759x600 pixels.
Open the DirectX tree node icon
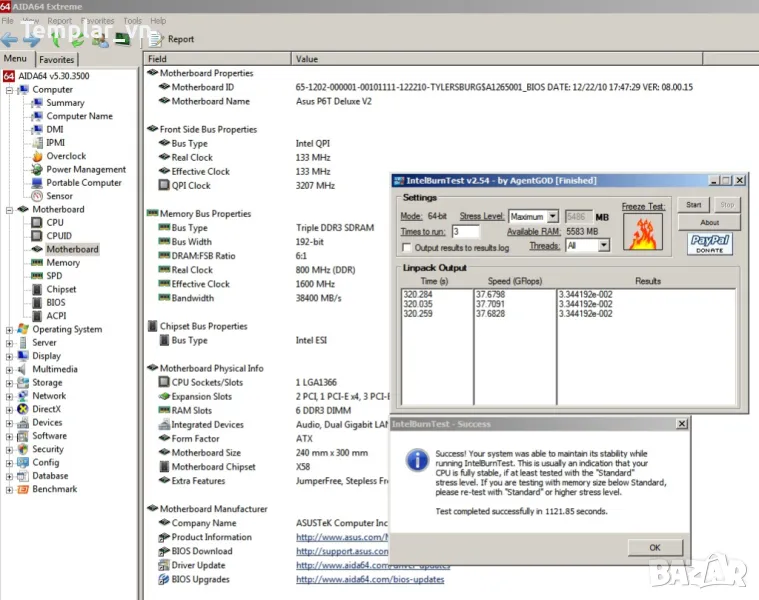[23, 409]
